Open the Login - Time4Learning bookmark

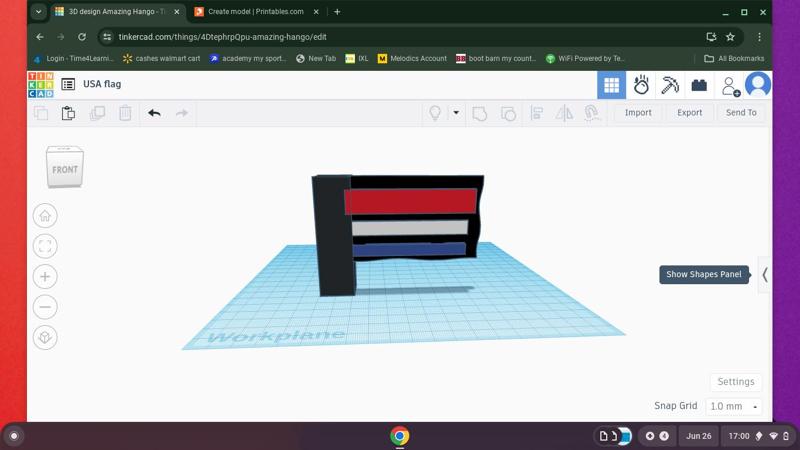pyautogui.click(x=74, y=59)
